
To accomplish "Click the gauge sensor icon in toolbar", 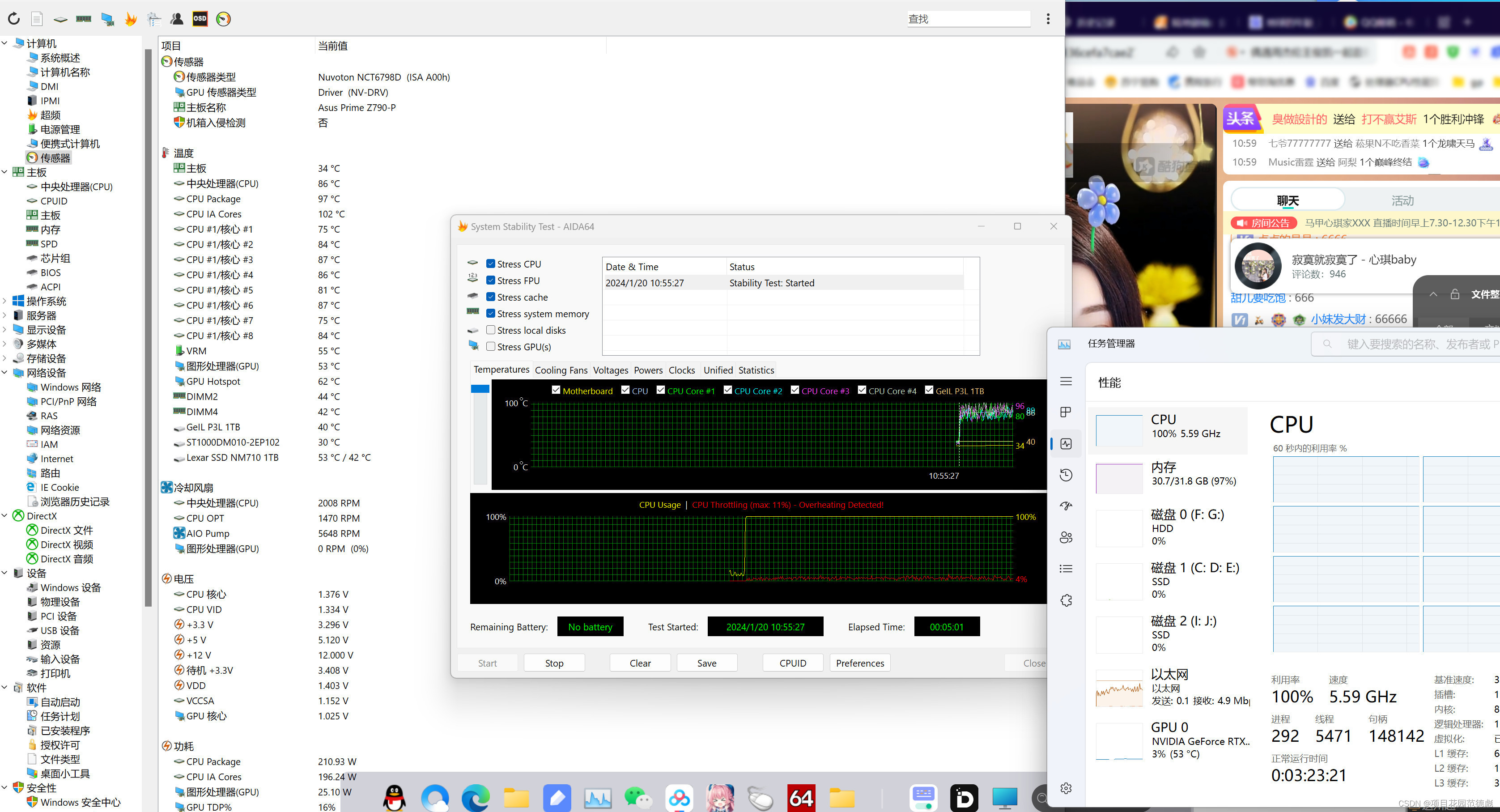I will click(x=223, y=19).
